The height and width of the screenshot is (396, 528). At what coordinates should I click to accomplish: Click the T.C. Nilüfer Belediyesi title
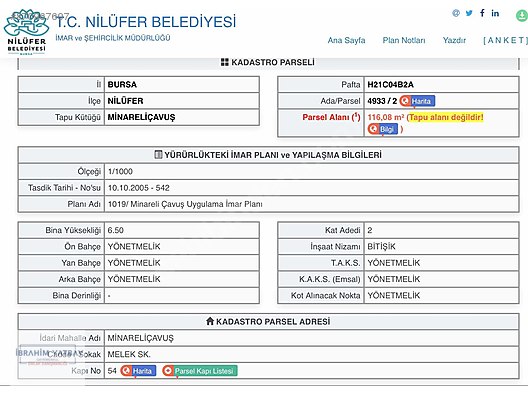click(x=146, y=22)
